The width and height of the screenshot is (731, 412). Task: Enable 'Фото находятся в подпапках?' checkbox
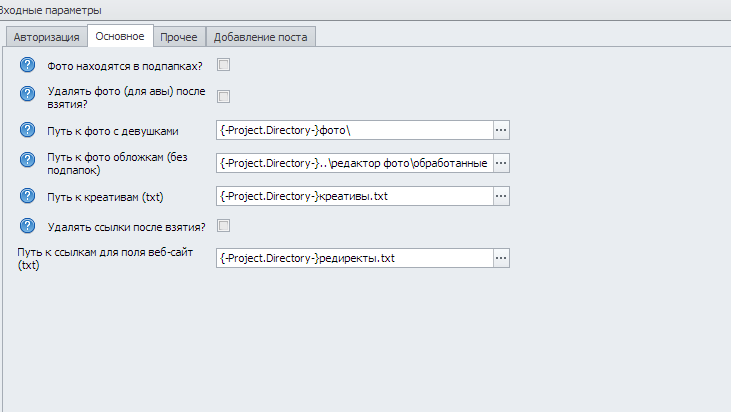[224, 65]
